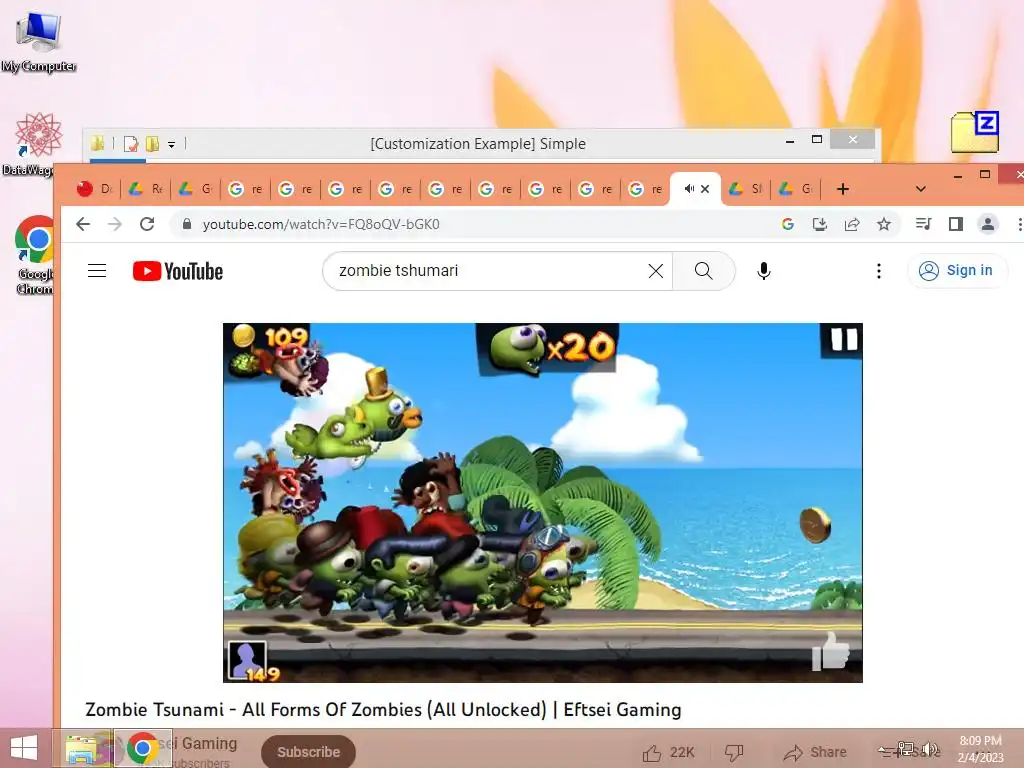This screenshot has height=768, width=1024.
Task: Dislike the Zombie Tsunami video
Action: pyautogui.click(x=734, y=752)
